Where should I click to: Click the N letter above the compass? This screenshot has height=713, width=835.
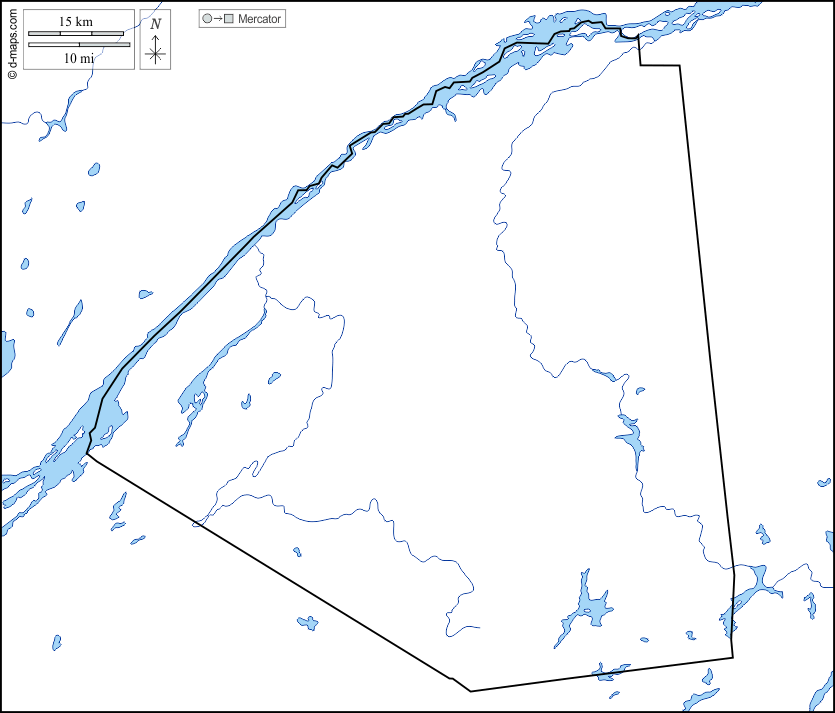(x=155, y=23)
